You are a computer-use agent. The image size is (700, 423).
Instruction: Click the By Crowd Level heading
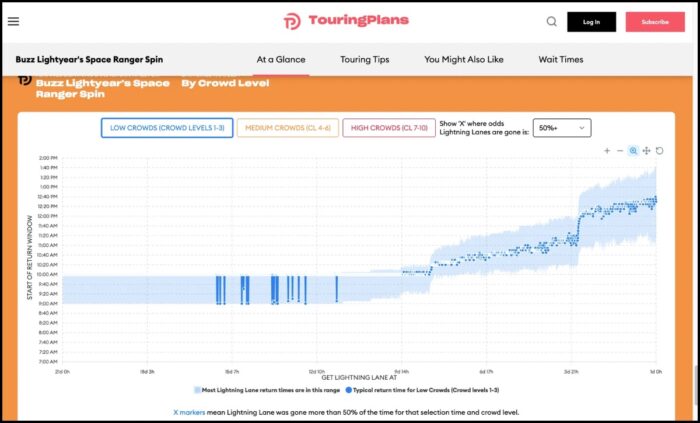click(x=225, y=83)
